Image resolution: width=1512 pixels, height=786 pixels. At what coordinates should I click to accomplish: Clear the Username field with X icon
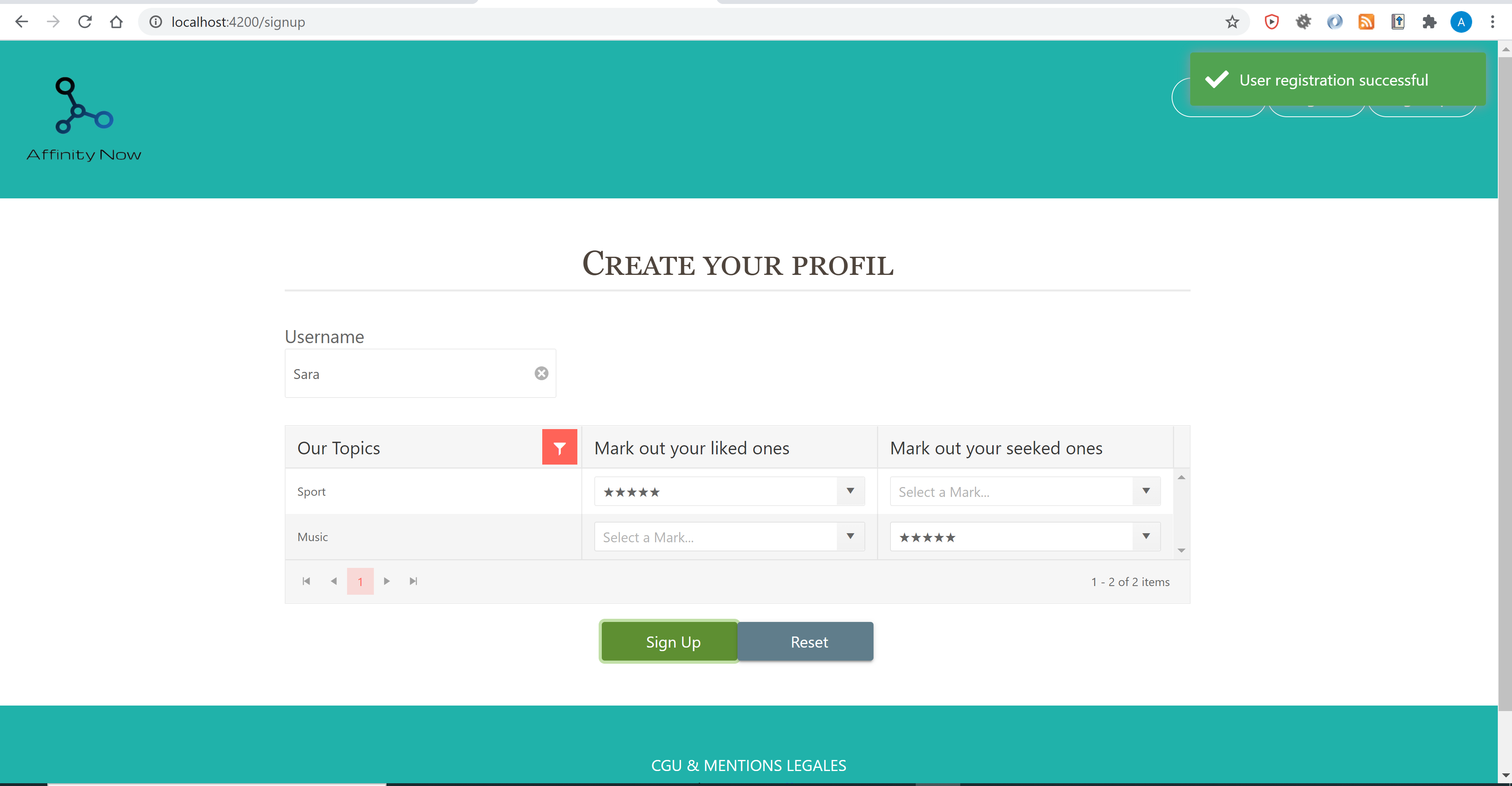(541, 373)
